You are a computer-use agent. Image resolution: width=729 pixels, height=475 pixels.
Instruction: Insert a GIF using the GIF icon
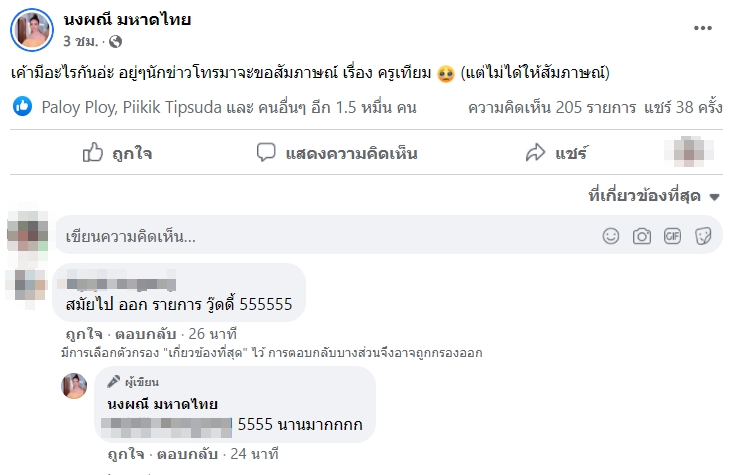tap(672, 236)
